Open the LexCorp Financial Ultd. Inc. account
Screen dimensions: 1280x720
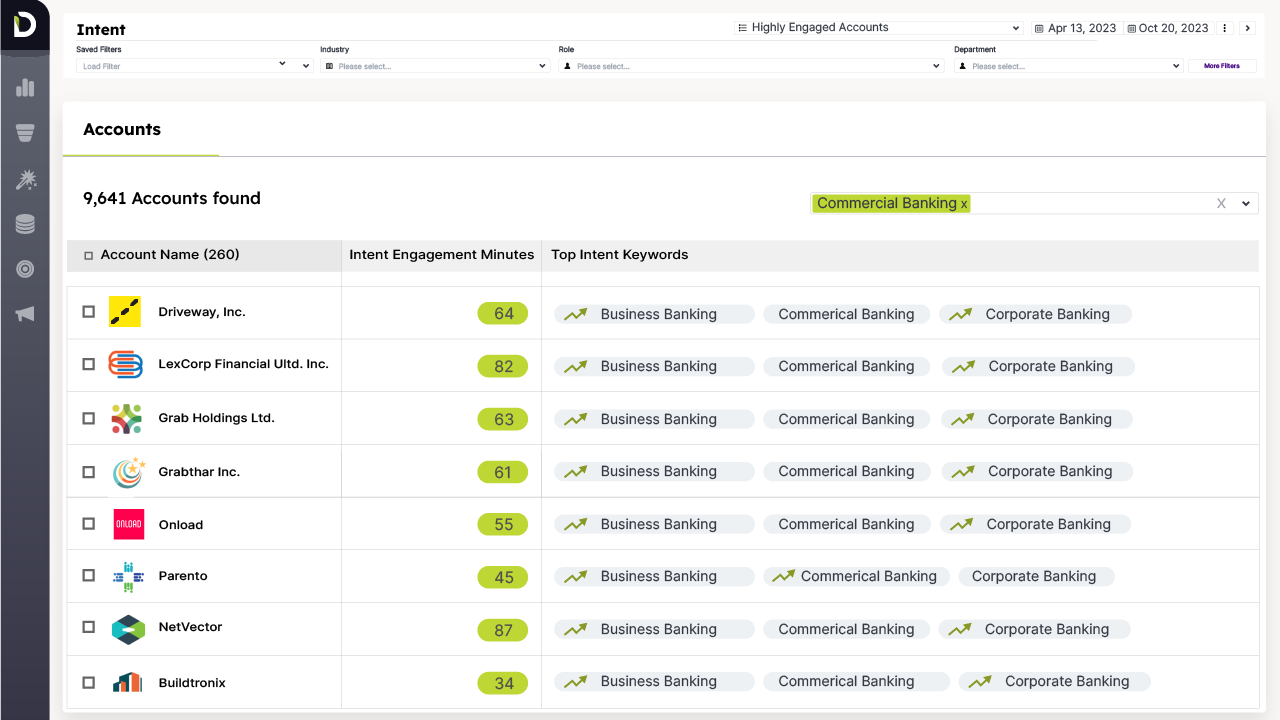pos(243,364)
